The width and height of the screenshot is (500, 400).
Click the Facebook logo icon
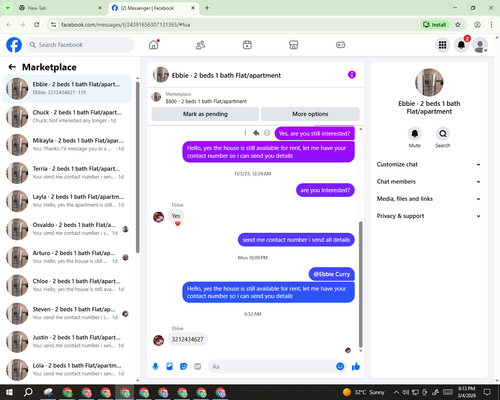[14, 45]
